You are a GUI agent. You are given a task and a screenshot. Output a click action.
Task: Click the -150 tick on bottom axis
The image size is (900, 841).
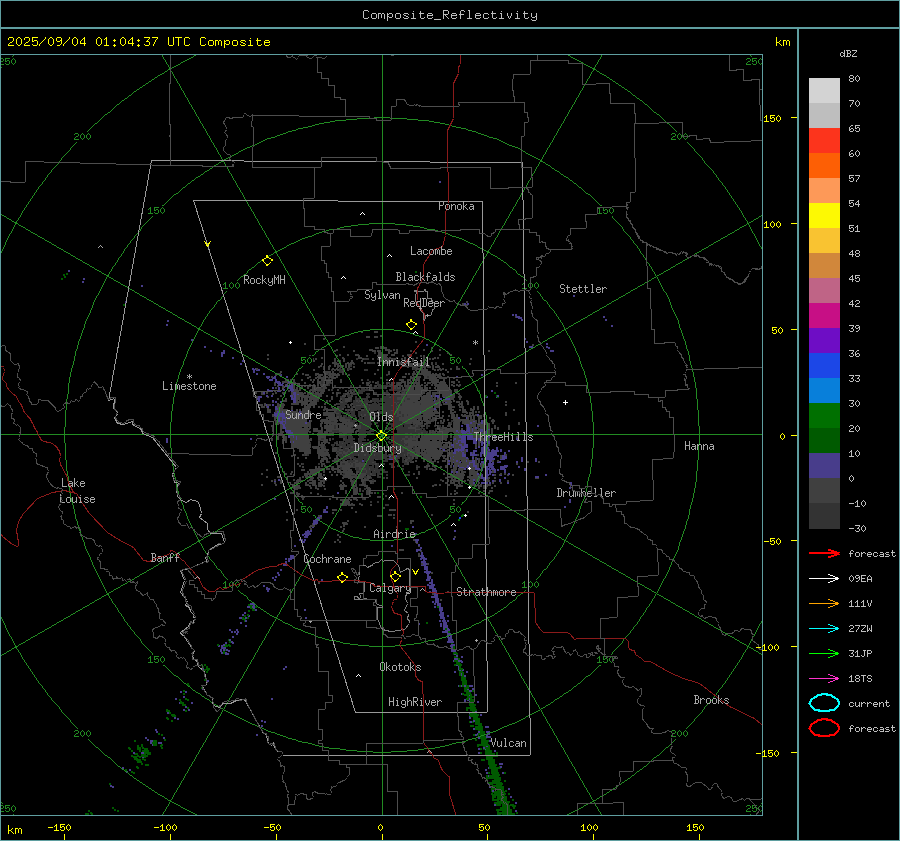pyautogui.click(x=59, y=827)
